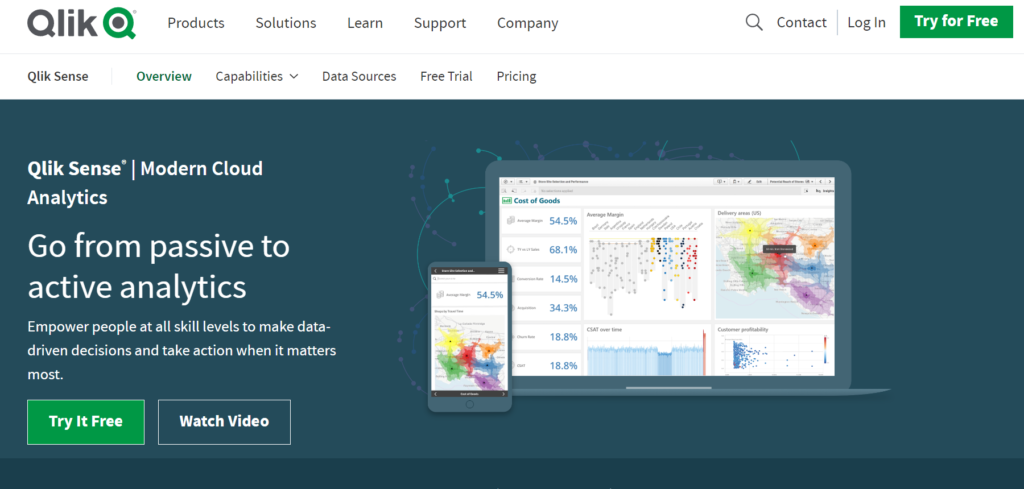Click the heading Go from passive to active analytics
This screenshot has height=489, width=1024.
[x=159, y=266]
